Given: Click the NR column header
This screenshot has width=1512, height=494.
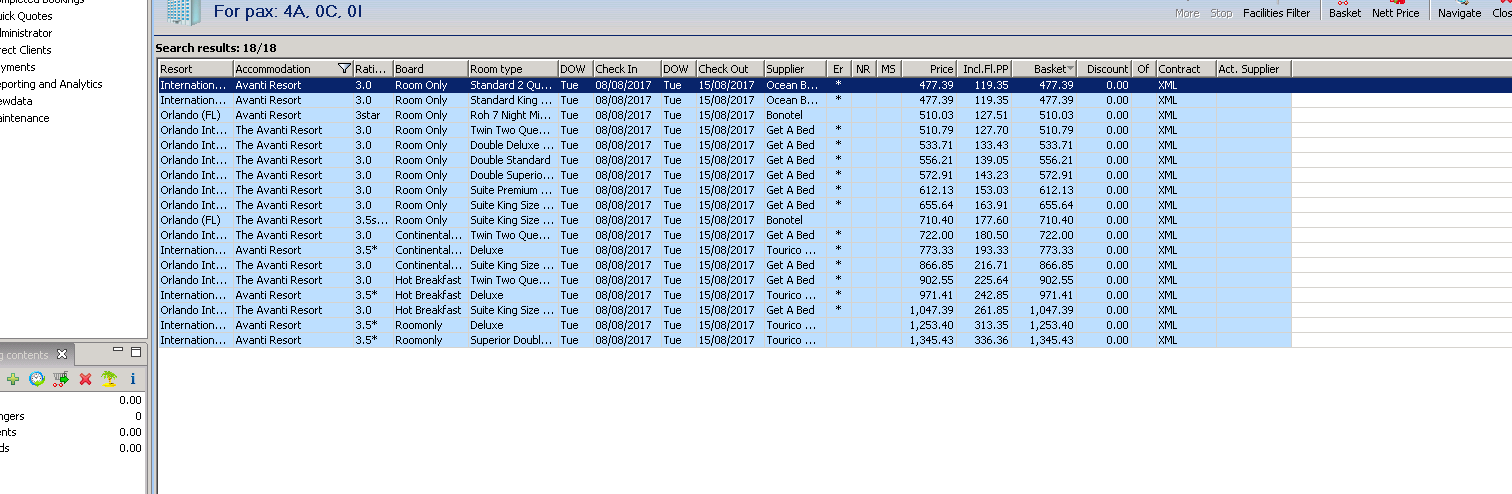Looking at the screenshot, I should click(864, 69).
